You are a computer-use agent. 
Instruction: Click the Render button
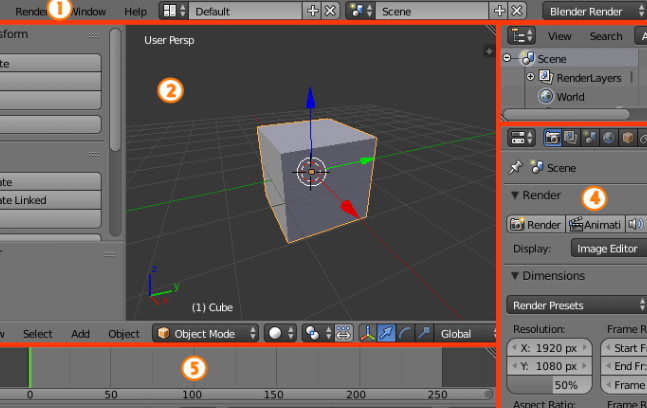pyautogui.click(x=536, y=224)
